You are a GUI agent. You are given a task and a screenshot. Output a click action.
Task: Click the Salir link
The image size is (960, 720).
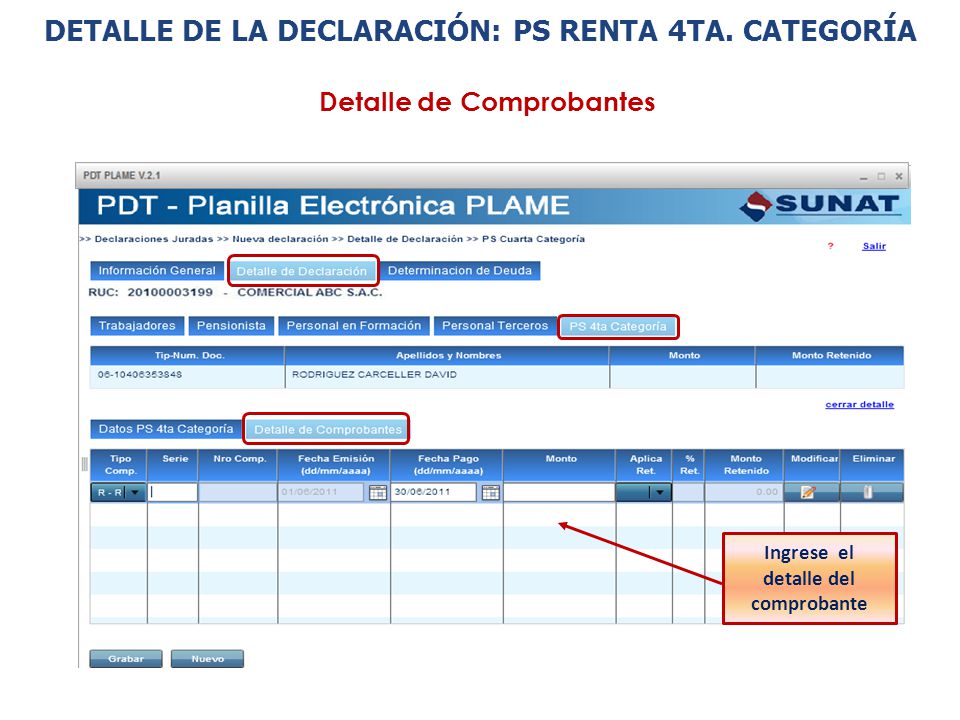click(x=874, y=246)
